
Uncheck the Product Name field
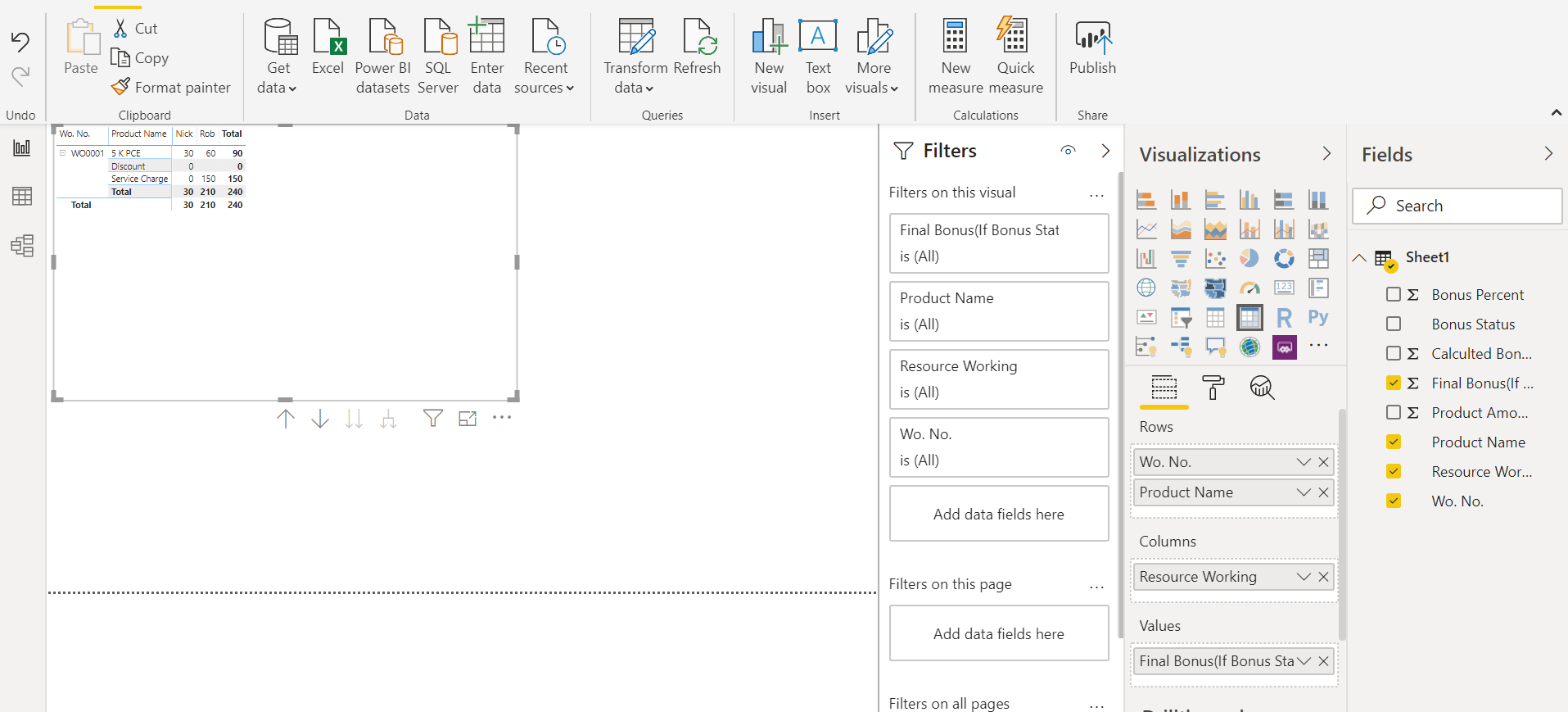click(x=1394, y=442)
